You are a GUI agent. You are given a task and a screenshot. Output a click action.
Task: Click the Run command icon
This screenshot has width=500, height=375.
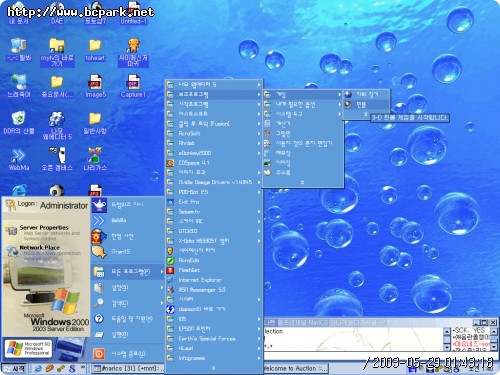point(99,335)
